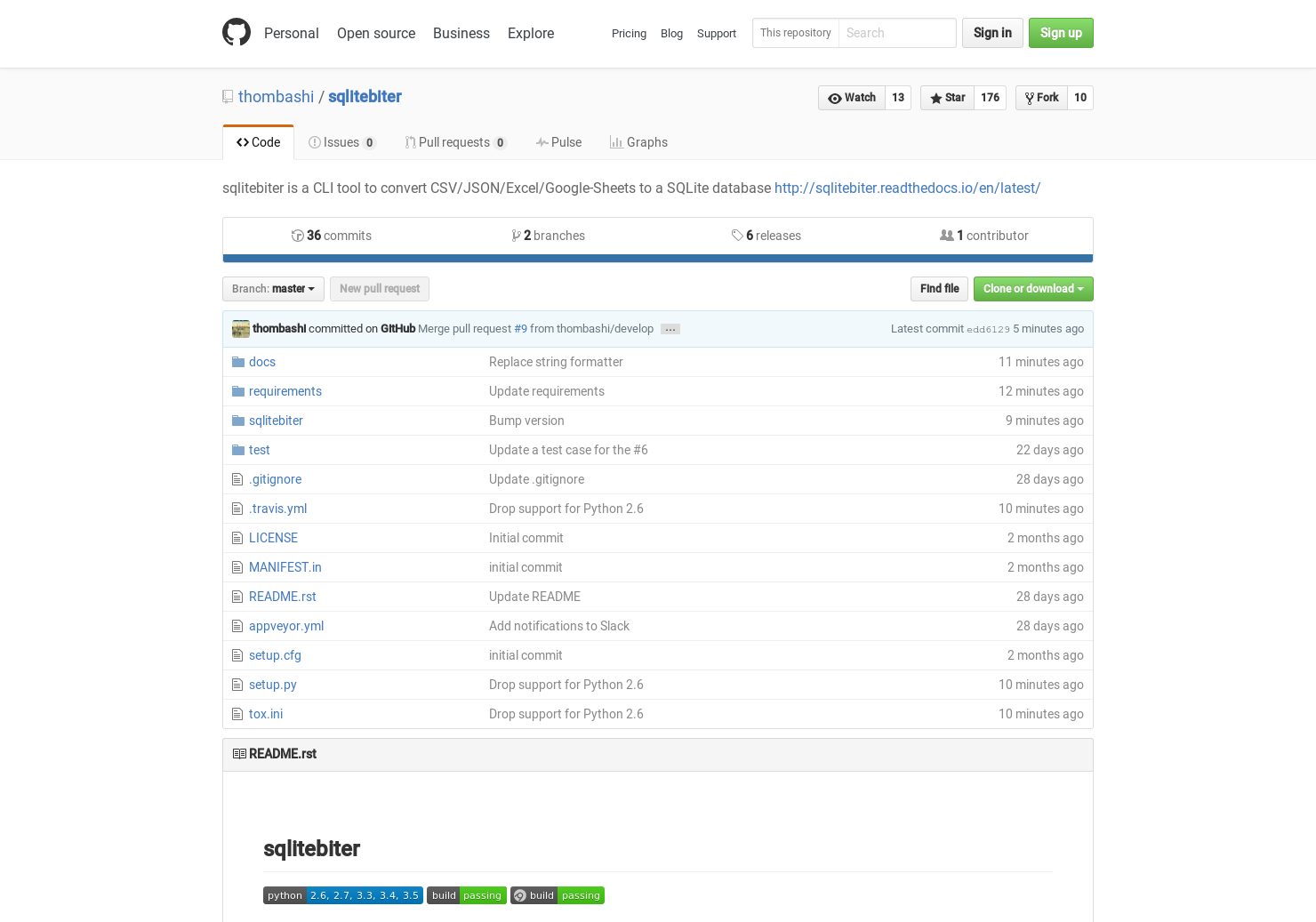The height and width of the screenshot is (922, 1316).
Task: View the 36 commits
Action: [332, 236]
